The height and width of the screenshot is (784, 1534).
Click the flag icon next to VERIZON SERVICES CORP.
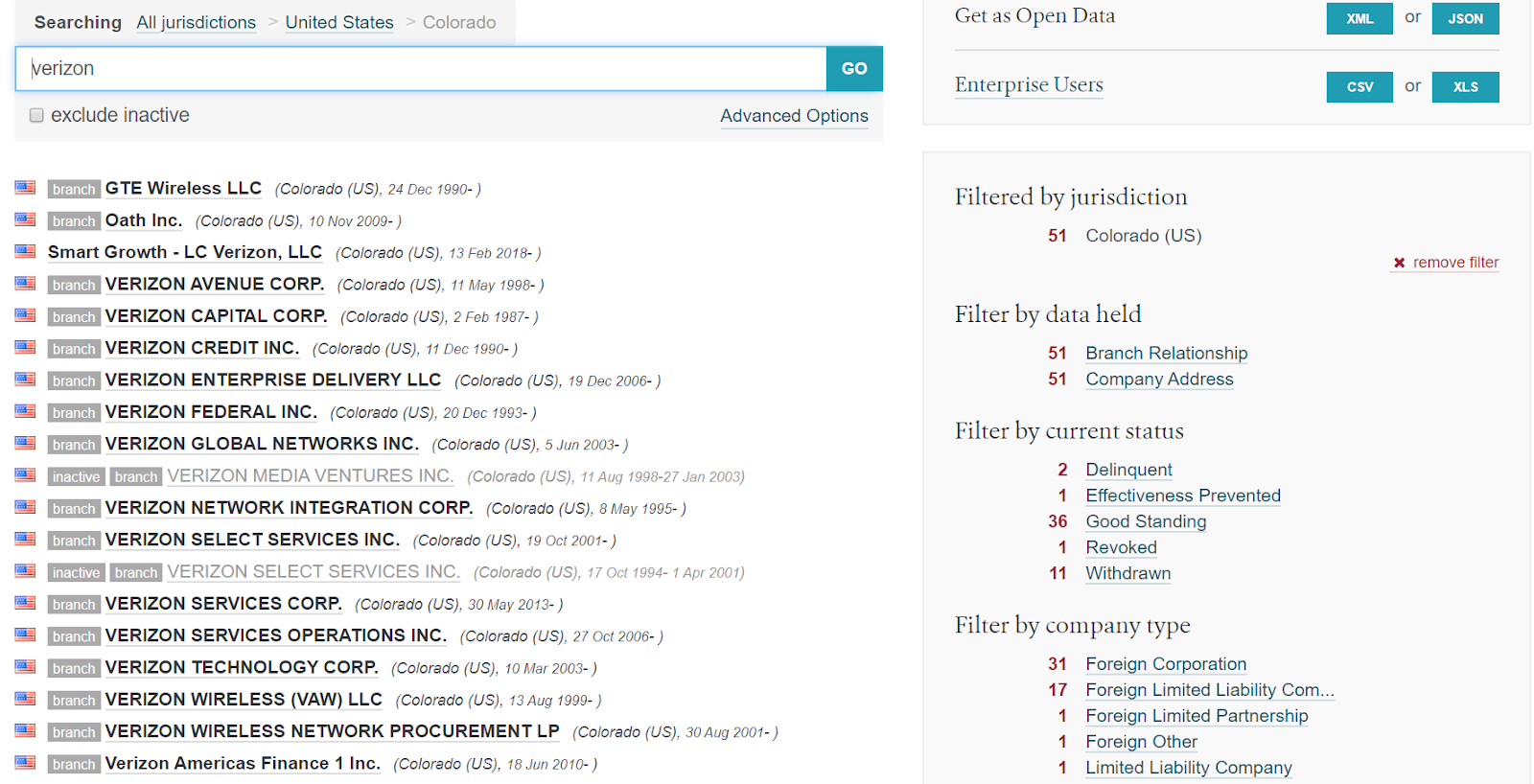tap(25, 603)
